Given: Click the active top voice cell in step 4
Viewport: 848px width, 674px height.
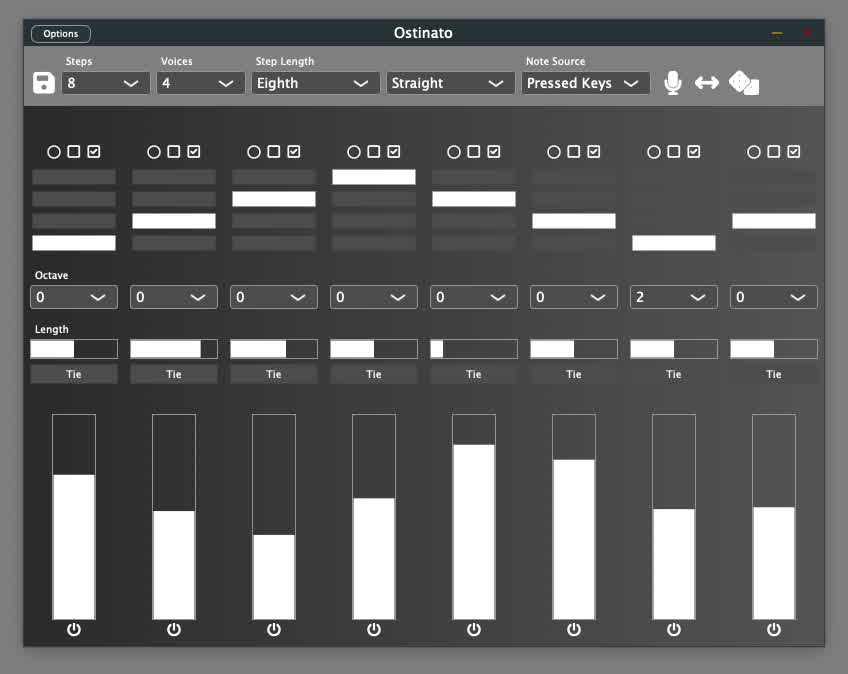Looking at the screenshot, I should (x=374, y=177).
